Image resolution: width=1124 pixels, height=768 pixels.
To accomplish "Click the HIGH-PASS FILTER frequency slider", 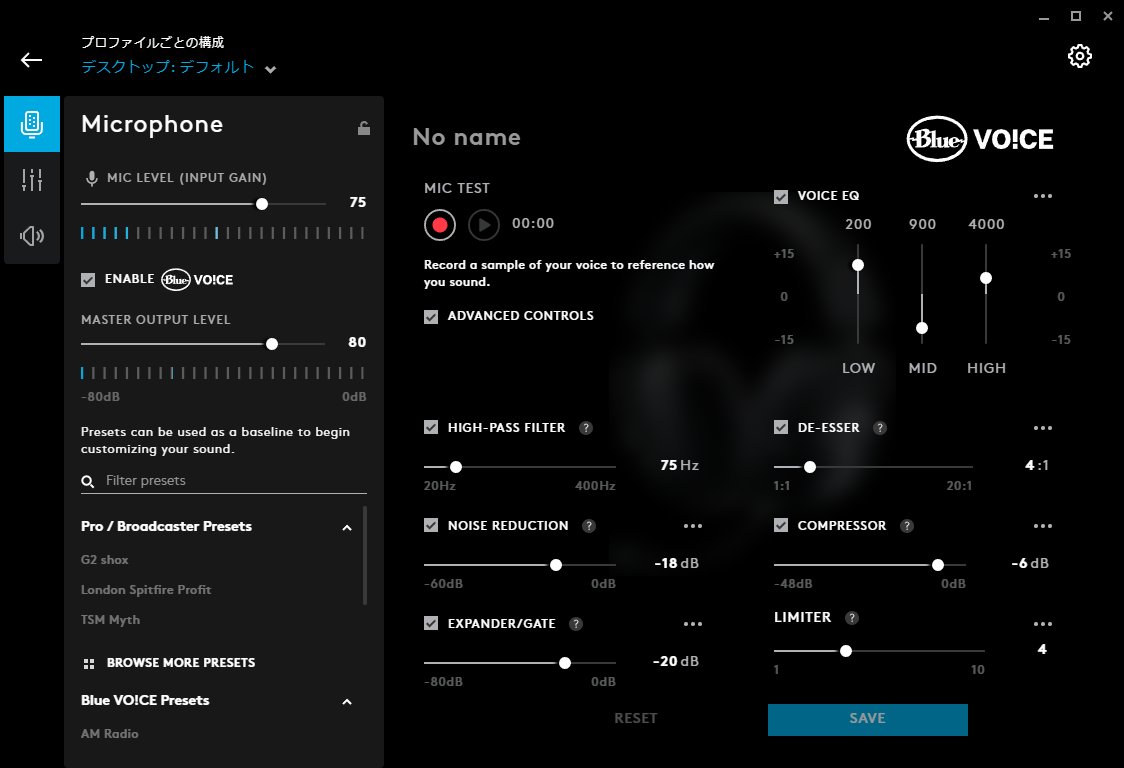I will point(520,467).
